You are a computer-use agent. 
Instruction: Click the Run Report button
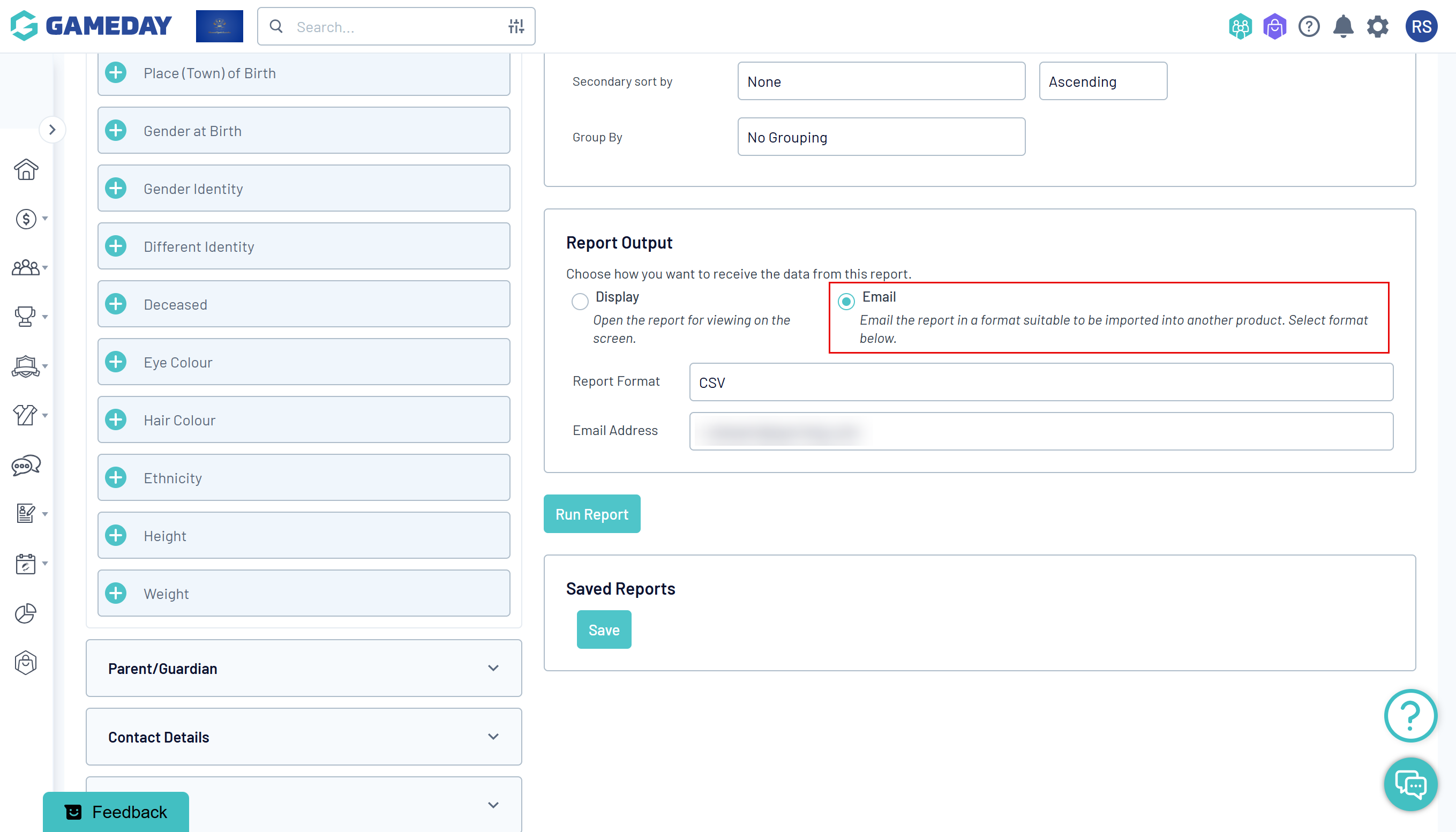pos(592,514)
